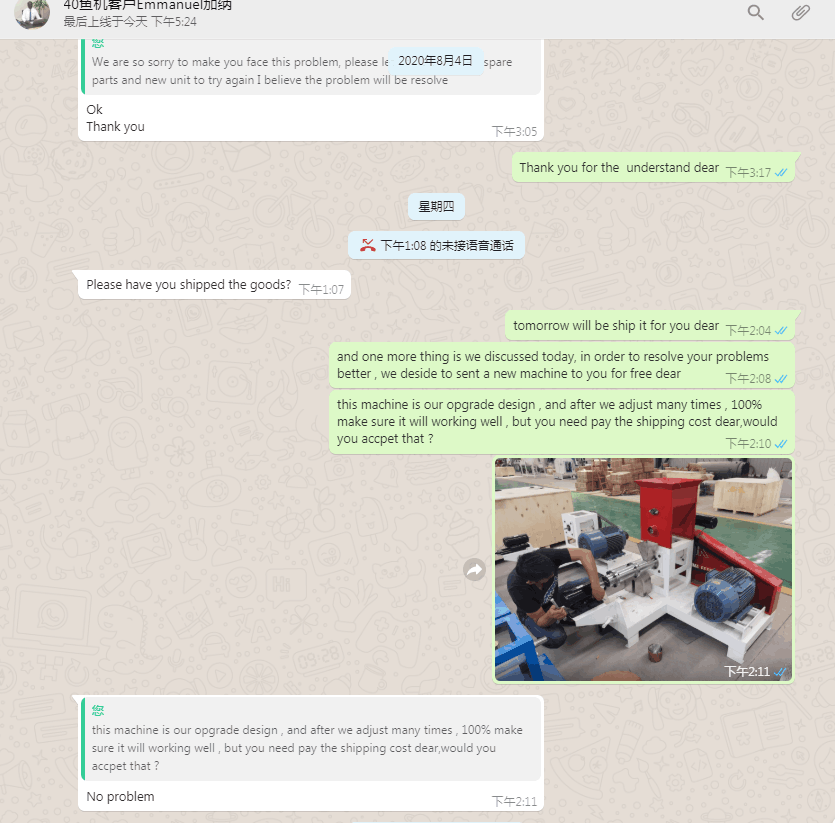Open the fish feed machine photo
This screenshot has height=823, width=835.
pyautogui.click(x=643, y=569)
